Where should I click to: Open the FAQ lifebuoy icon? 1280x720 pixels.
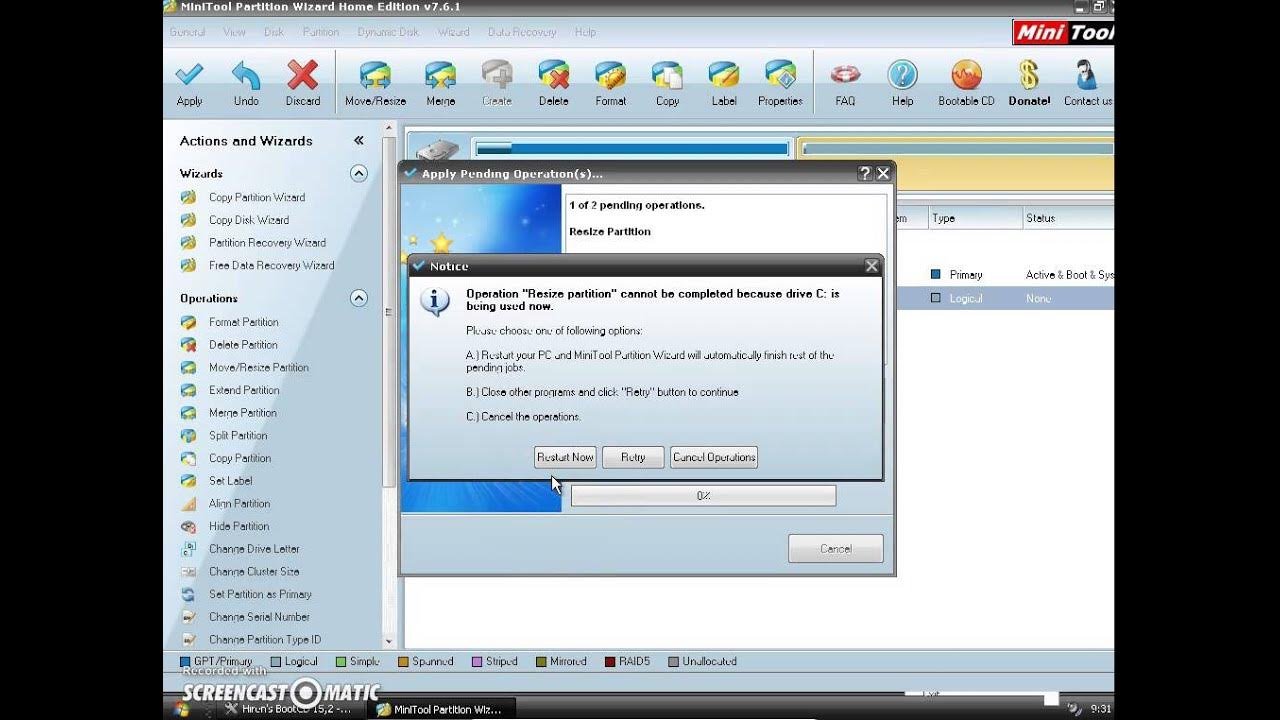[x=845, y=76]
